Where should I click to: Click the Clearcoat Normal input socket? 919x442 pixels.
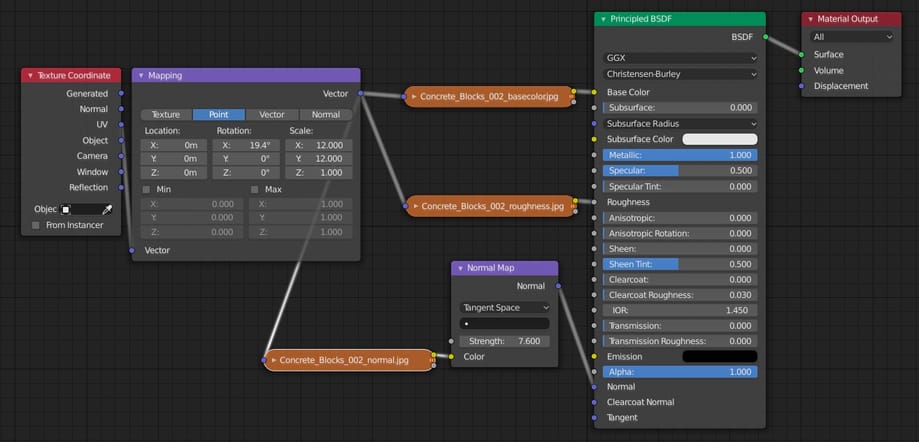594,402
